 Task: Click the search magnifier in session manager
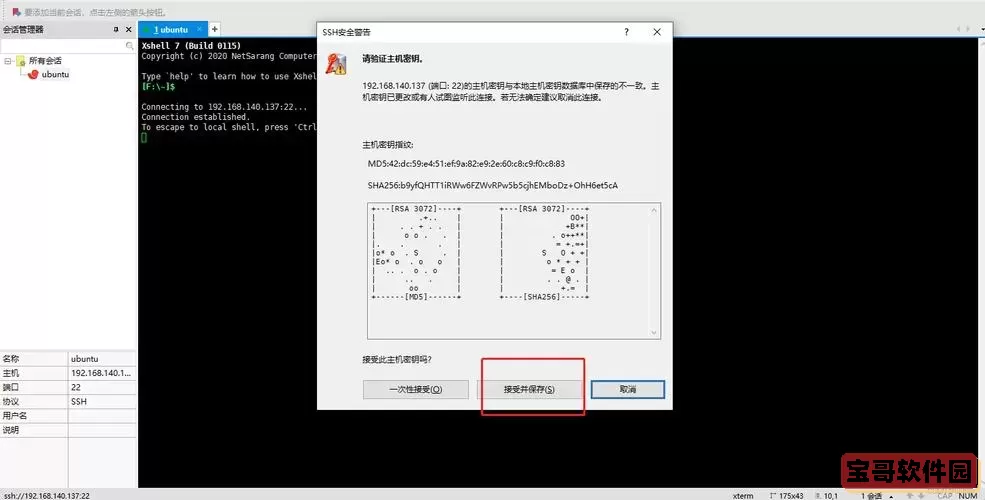click(129, 46)
